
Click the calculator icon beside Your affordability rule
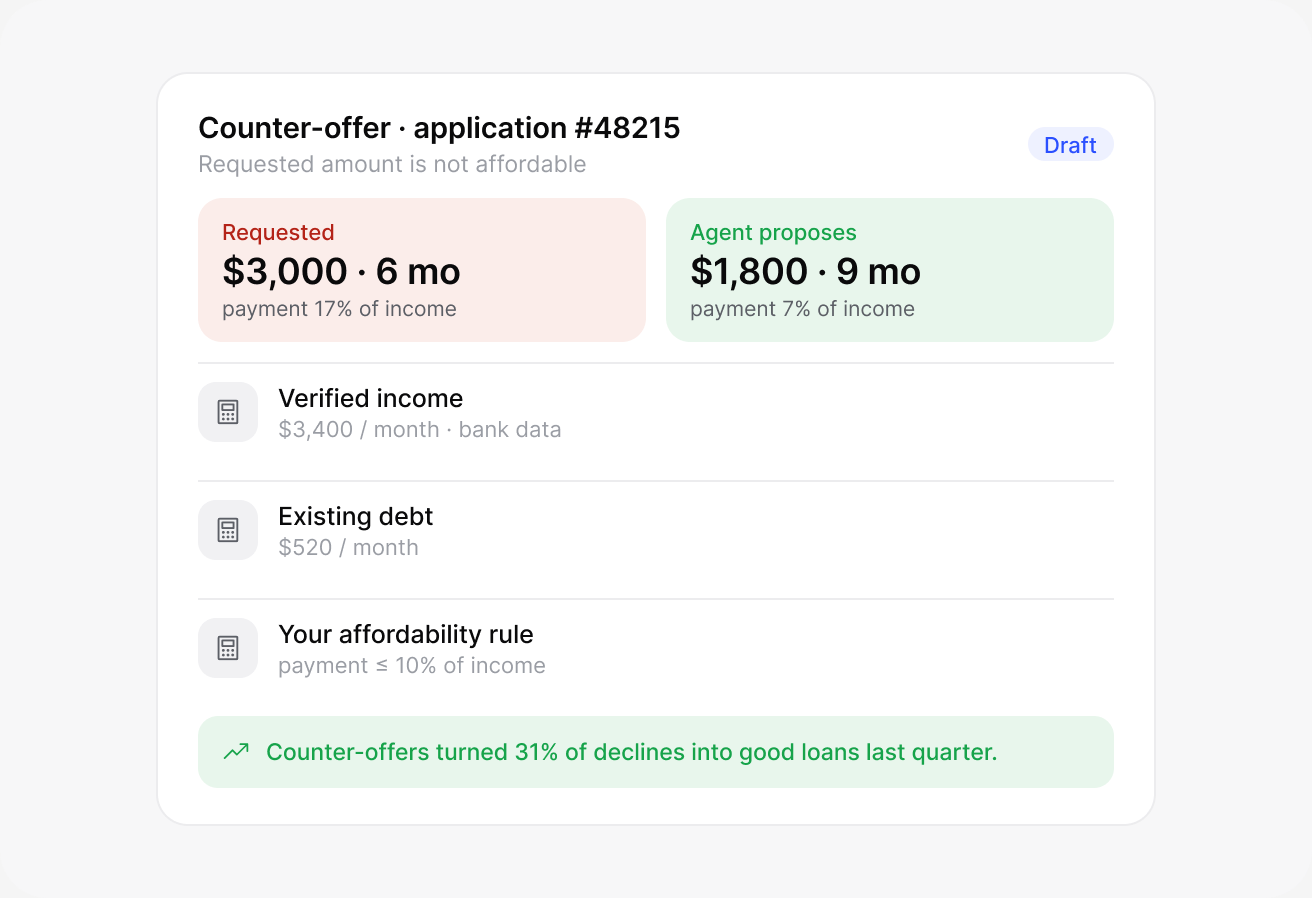click(x=228, y=648)
